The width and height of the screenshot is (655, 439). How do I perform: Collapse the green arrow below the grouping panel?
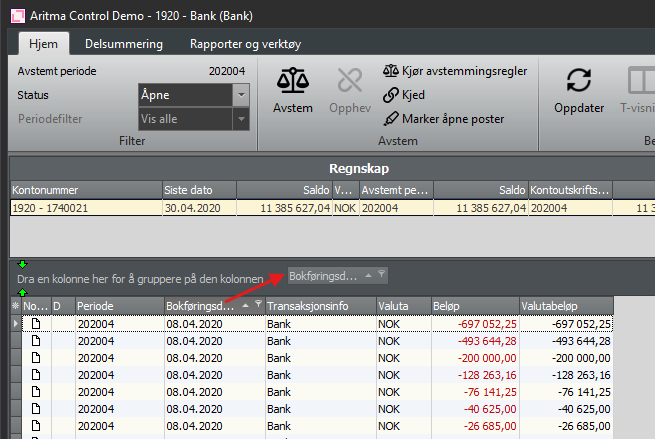click(22, 292)
